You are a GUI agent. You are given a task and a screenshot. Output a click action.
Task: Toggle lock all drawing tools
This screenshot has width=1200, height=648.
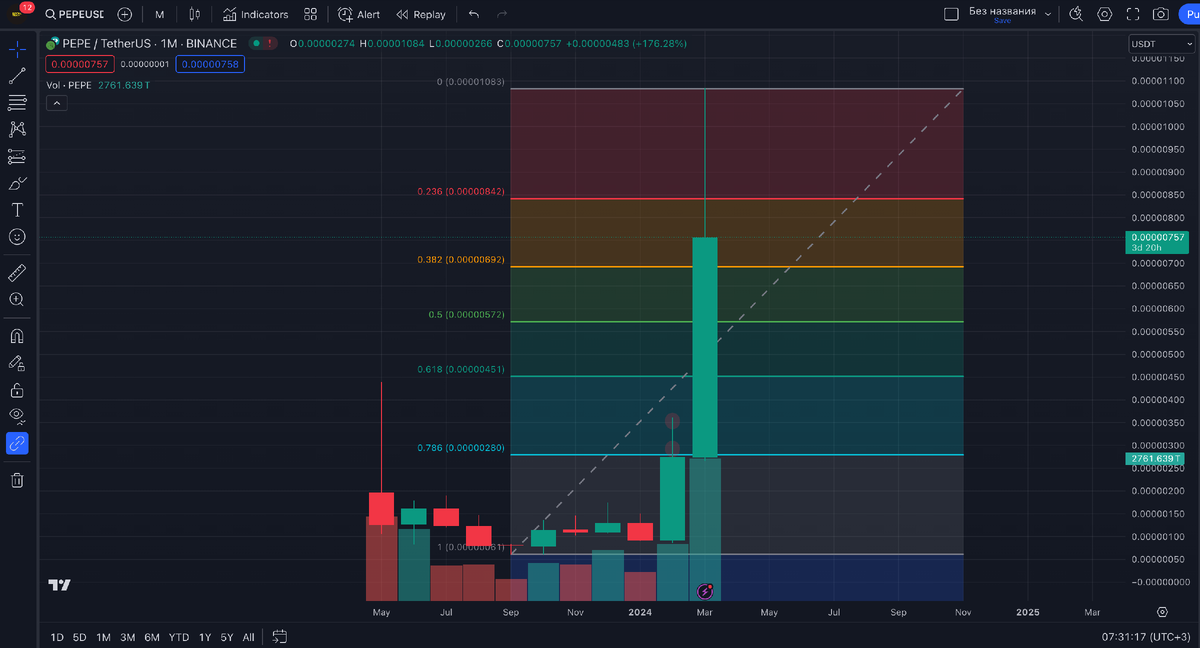(x=17, y=390)
